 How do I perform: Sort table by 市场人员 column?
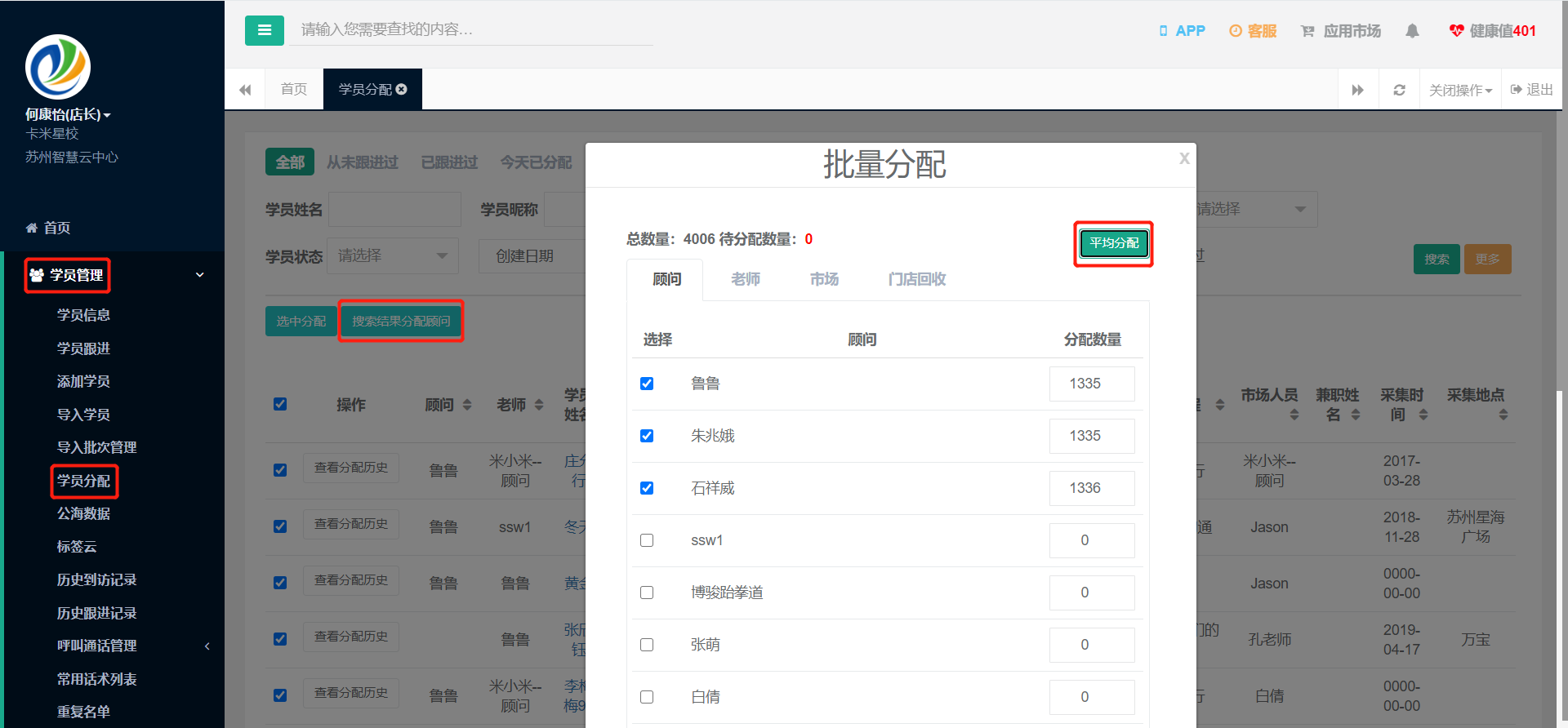(x=1294, y=415)
